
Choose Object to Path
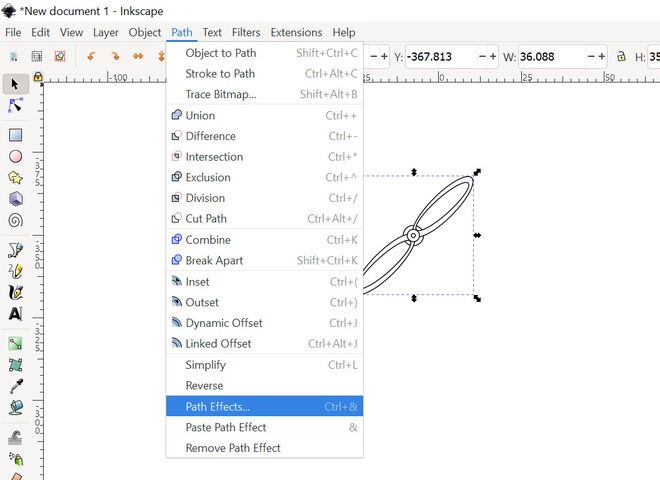pos(265,53)
